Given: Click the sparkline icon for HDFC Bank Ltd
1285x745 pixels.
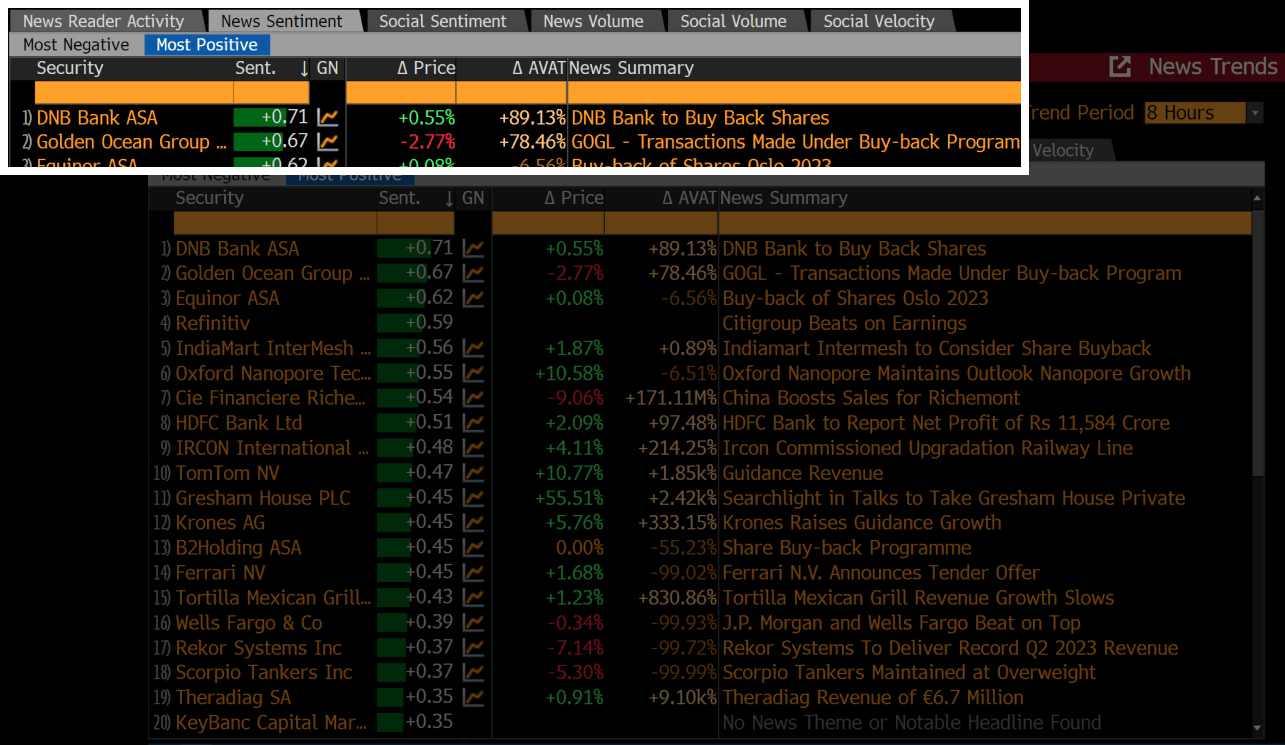Looking at the screenshot, I should [x=473, y=423].
